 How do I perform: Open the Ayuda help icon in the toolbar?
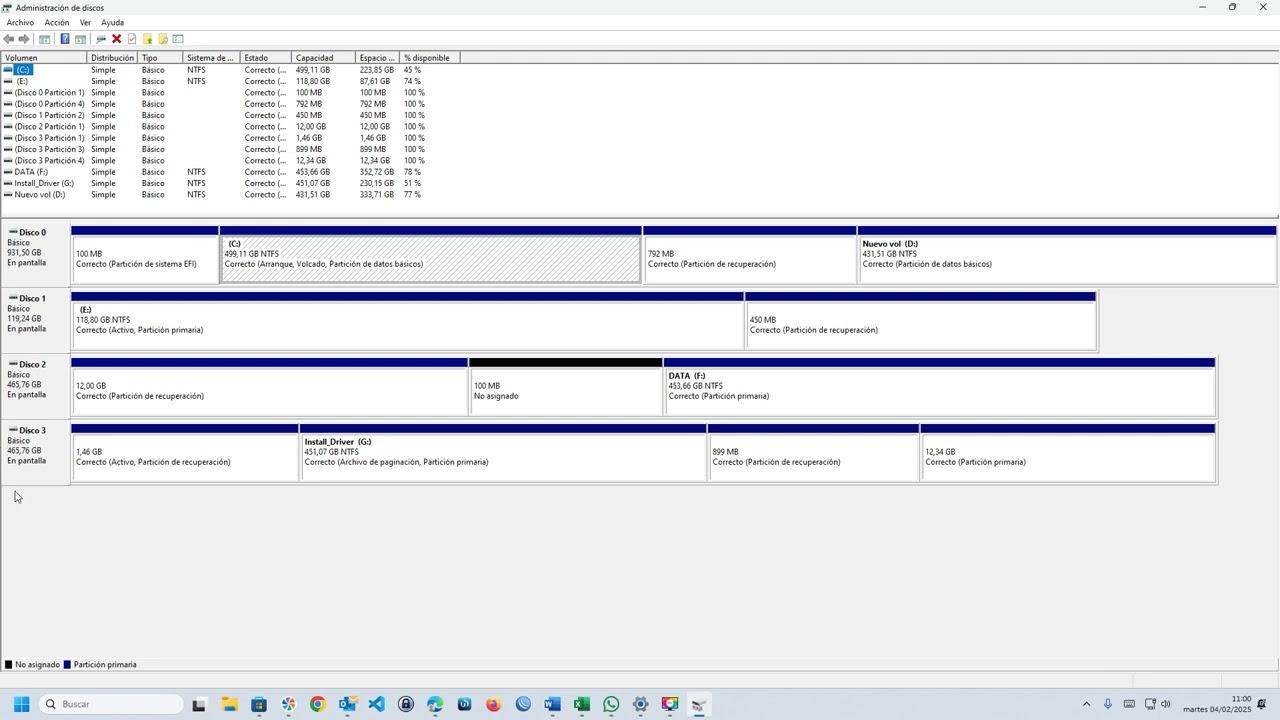(x=65, y=38)
